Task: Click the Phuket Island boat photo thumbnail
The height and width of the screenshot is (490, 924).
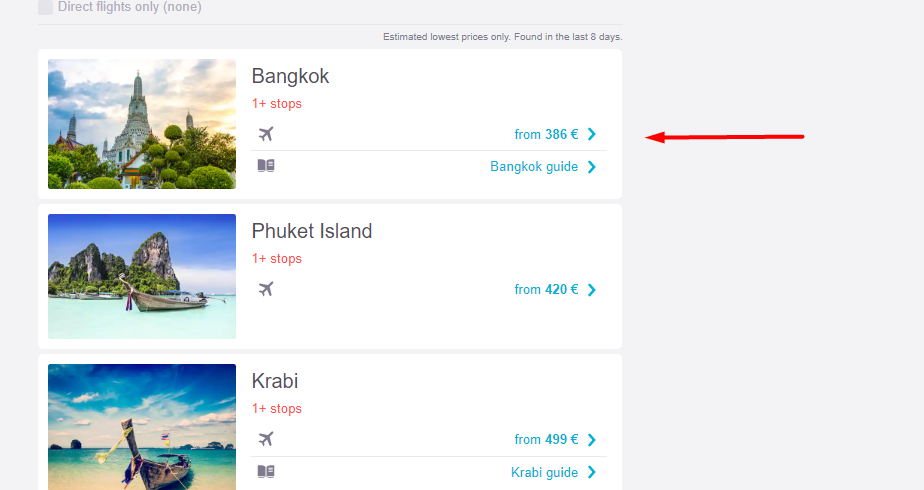Action: [142, 276]
